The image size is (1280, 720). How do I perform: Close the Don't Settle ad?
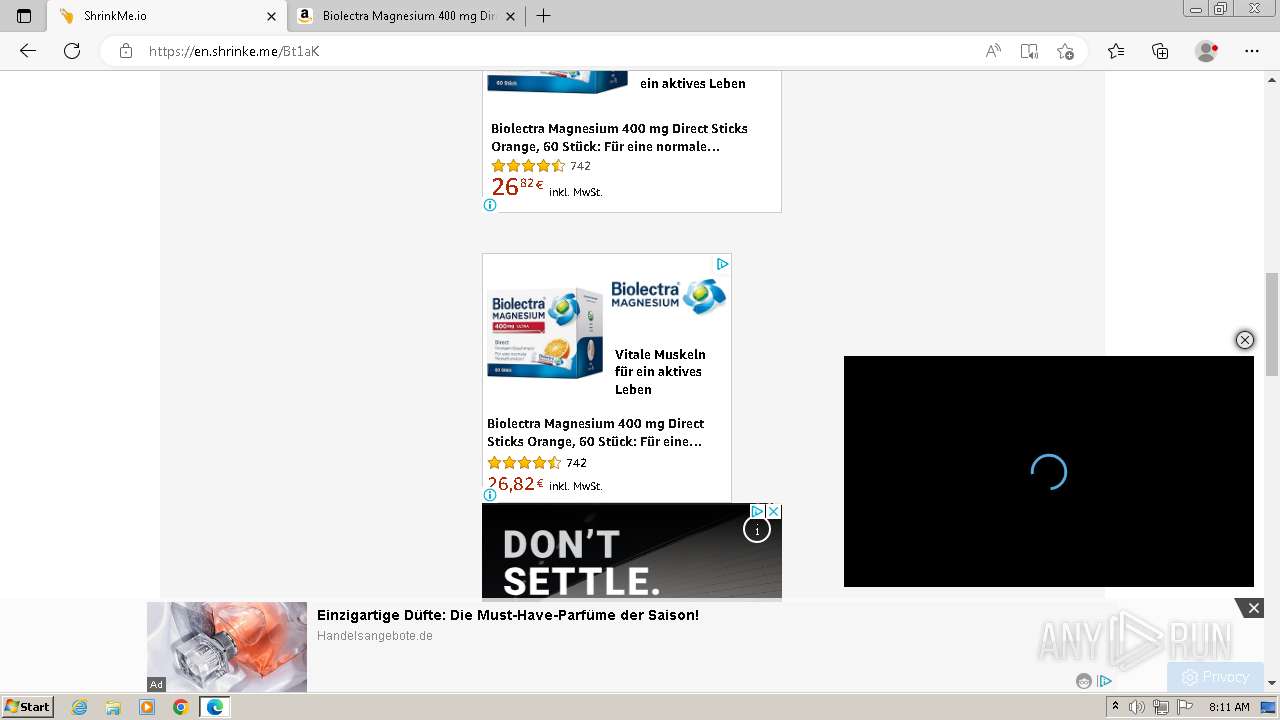773,511
